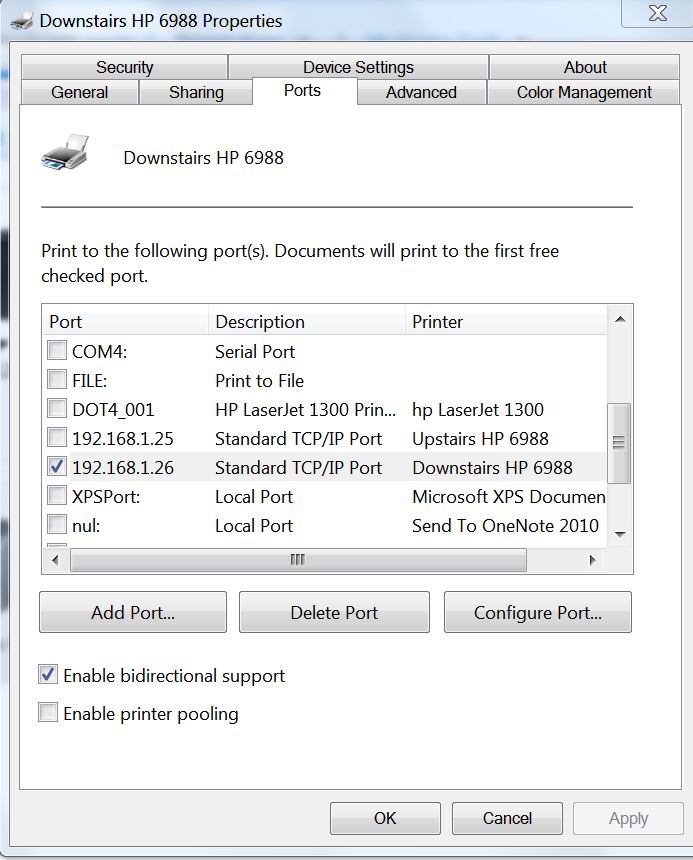Viewport: 693px width, 860px height.
Task: Check the FILE: port checkbox
Action: pos(56,379)
